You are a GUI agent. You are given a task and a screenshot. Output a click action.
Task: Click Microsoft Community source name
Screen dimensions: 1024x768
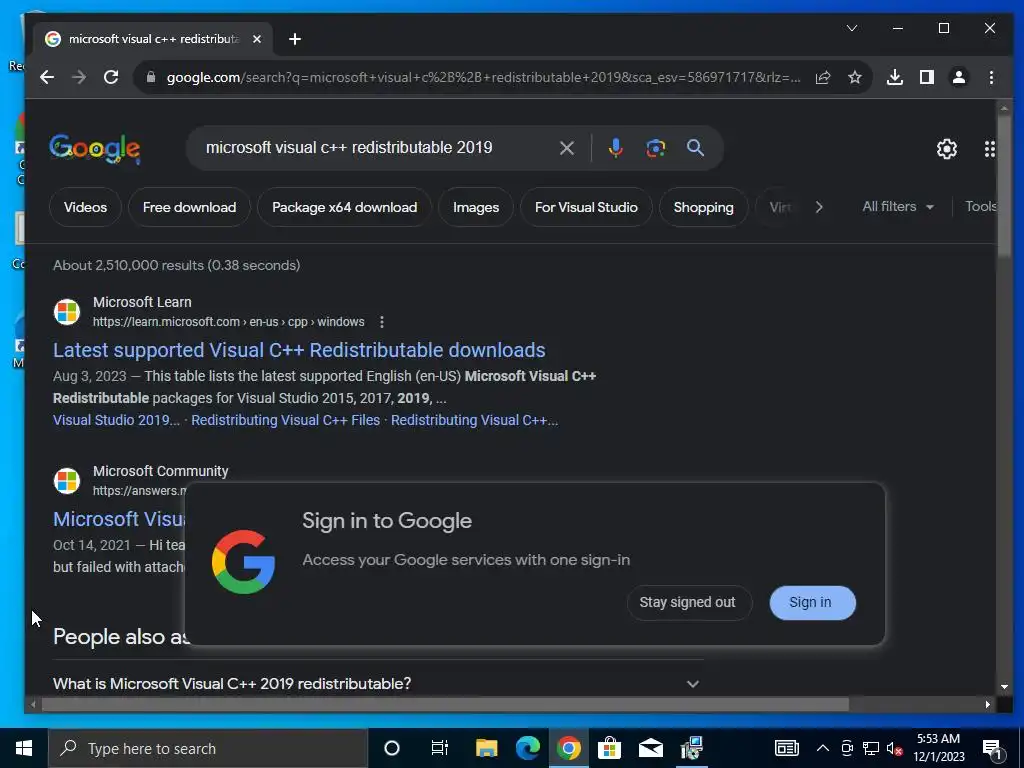click(161, 471)
